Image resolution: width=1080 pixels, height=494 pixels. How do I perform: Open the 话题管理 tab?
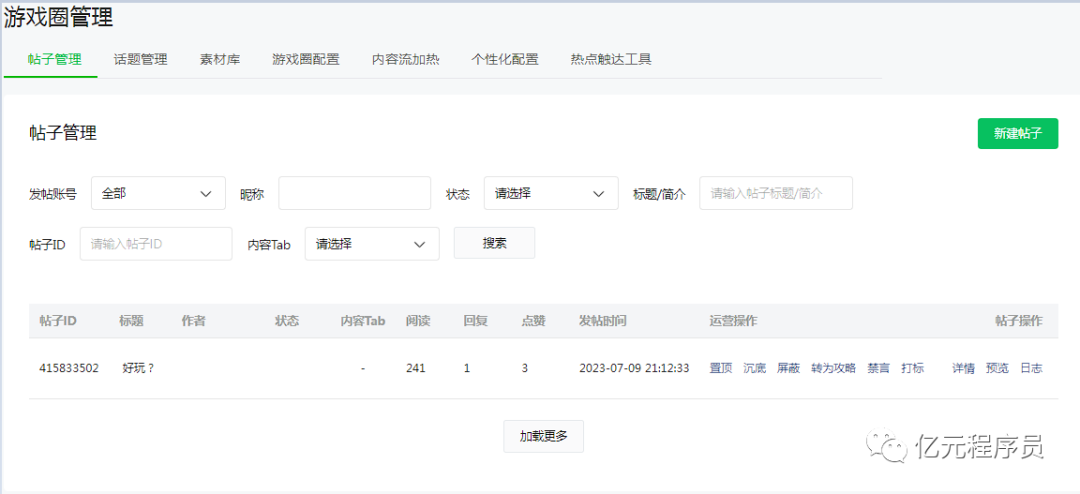[141, 59]
